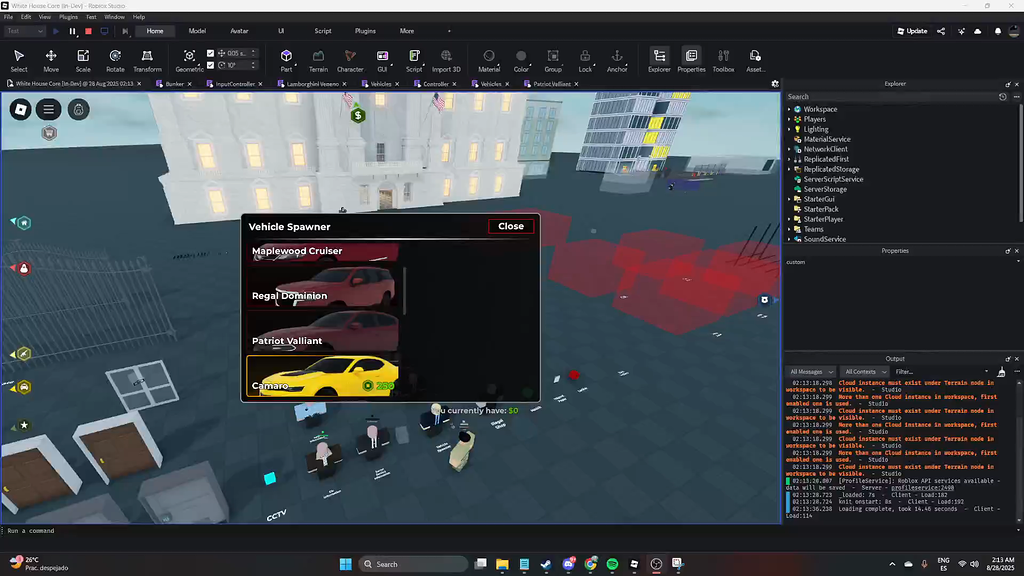Click the GUI toolbar icon

coord(382,60)
